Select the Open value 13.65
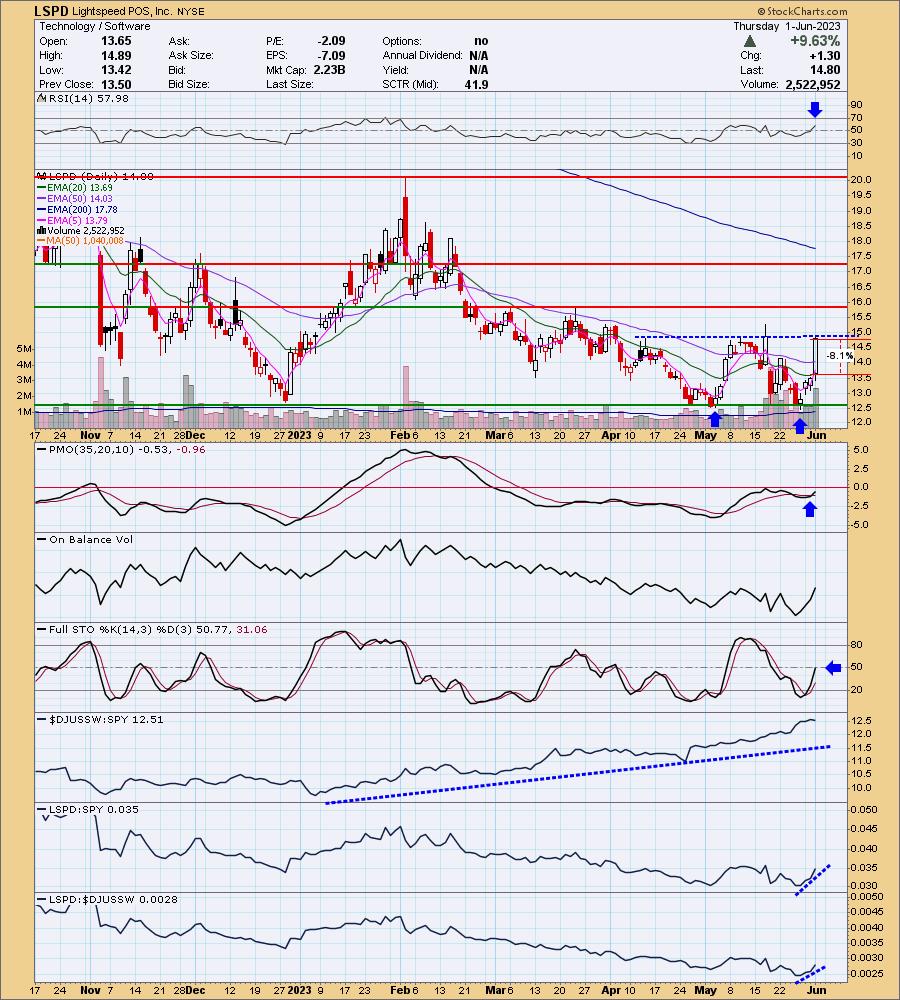900x1000 pixels. (116, 41)
